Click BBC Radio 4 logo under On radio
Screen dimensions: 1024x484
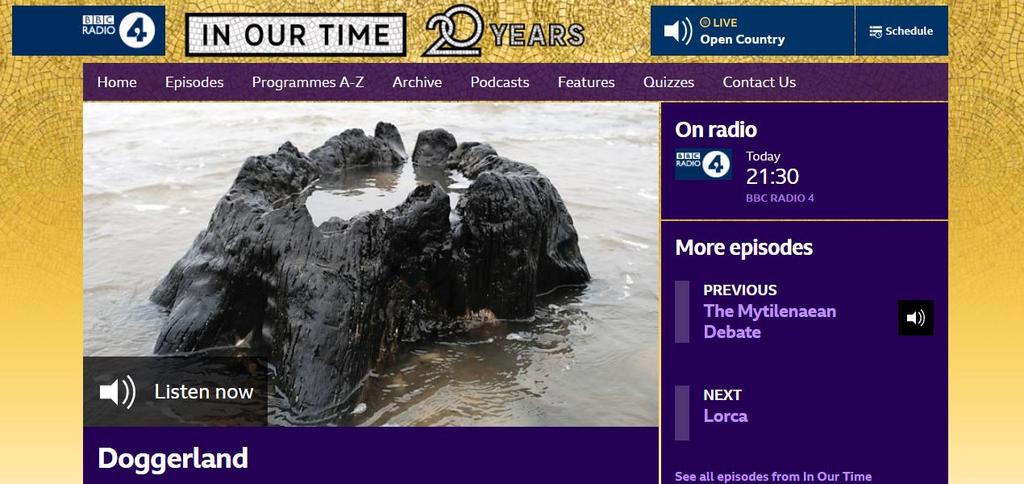(x=703, y=165)
